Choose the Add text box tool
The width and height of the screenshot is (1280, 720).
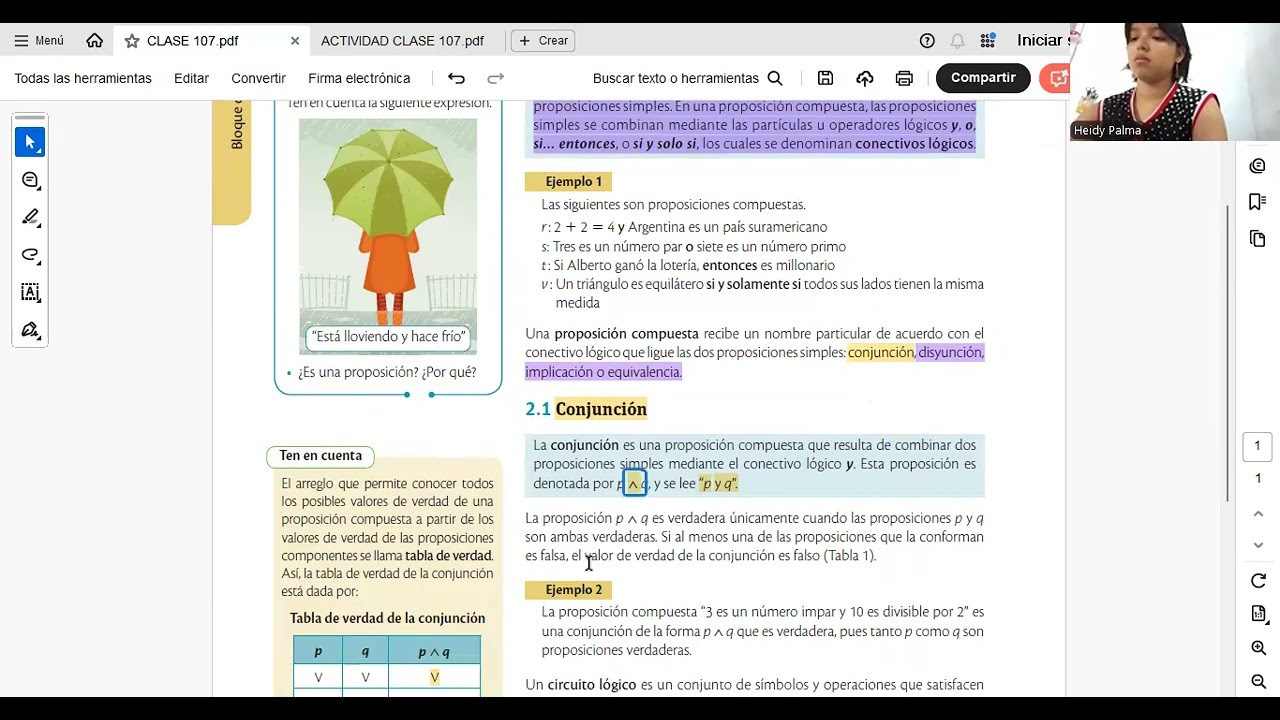[30, 292]
